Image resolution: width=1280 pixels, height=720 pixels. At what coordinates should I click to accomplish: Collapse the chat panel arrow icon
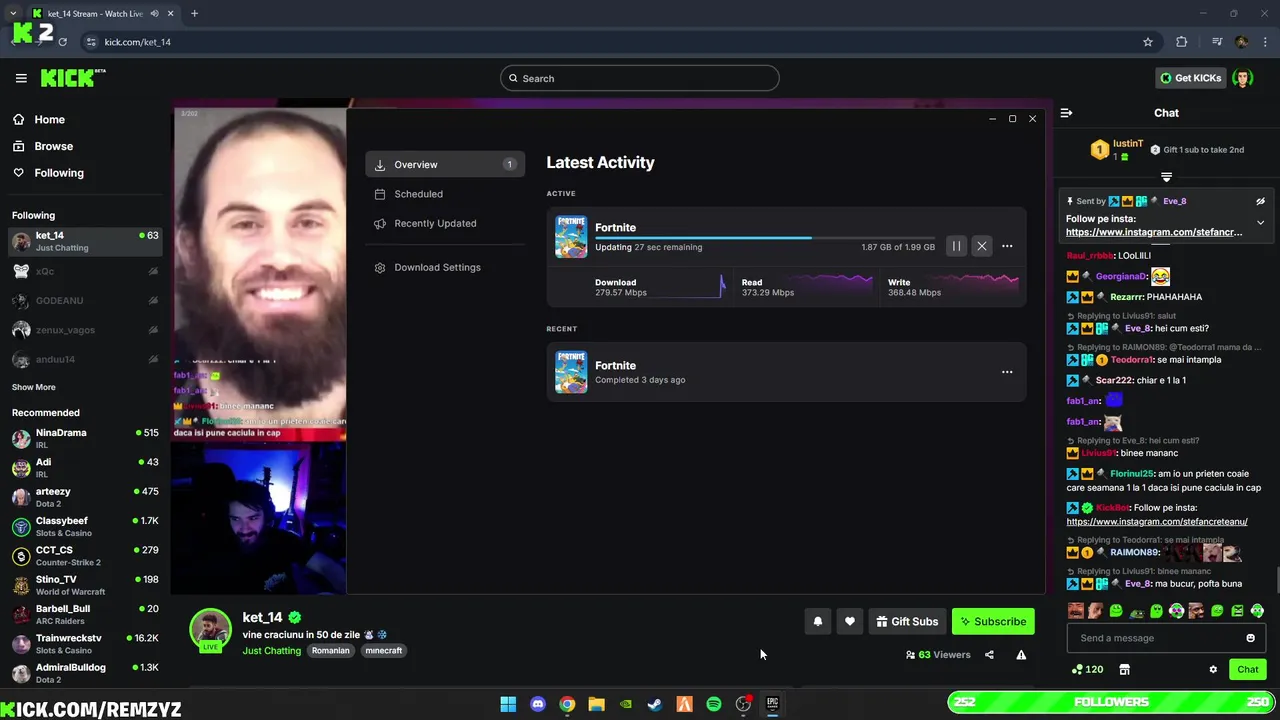click(1066, 113)
